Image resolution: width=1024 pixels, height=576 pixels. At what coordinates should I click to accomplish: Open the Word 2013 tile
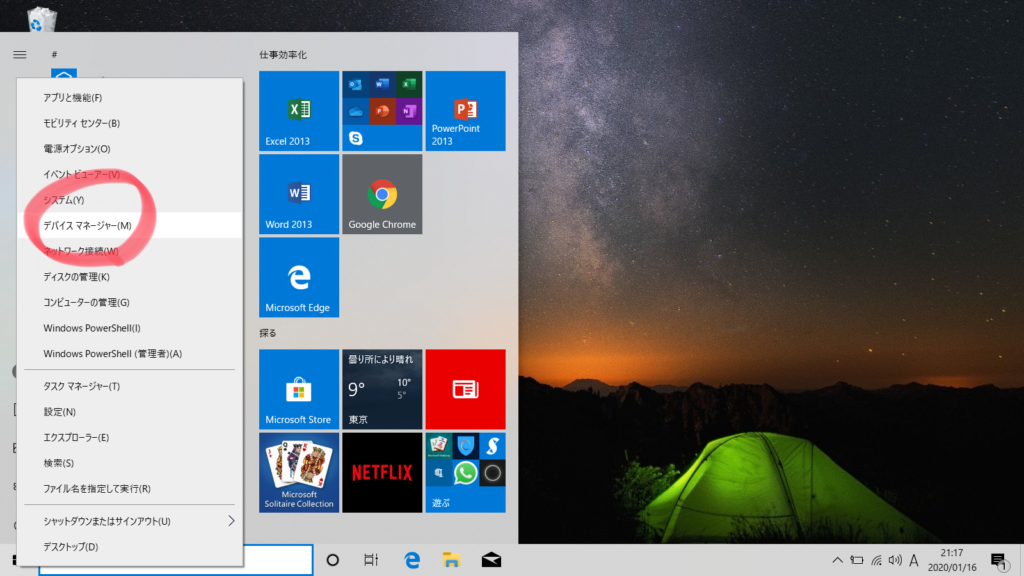[x=298, y=194]
